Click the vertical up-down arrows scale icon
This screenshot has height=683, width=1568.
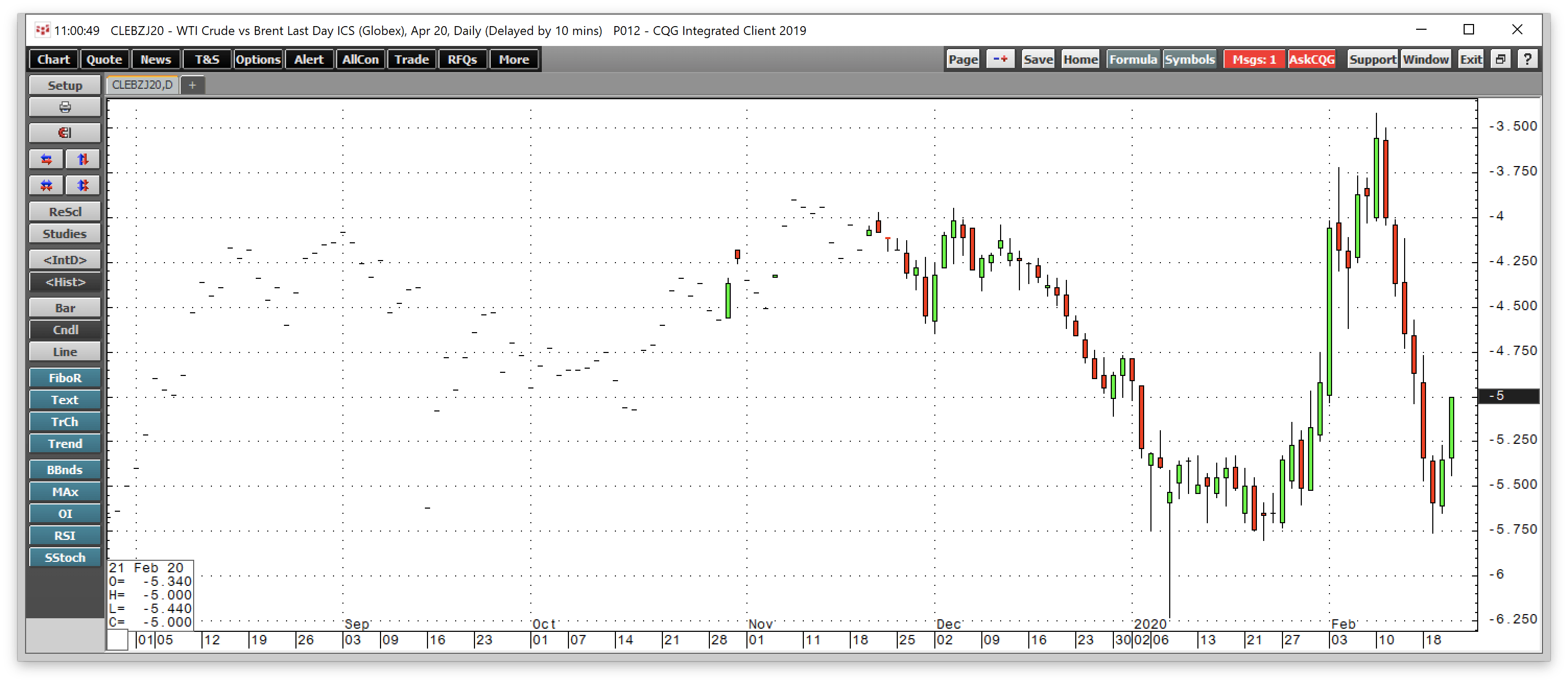click(83, 159)
